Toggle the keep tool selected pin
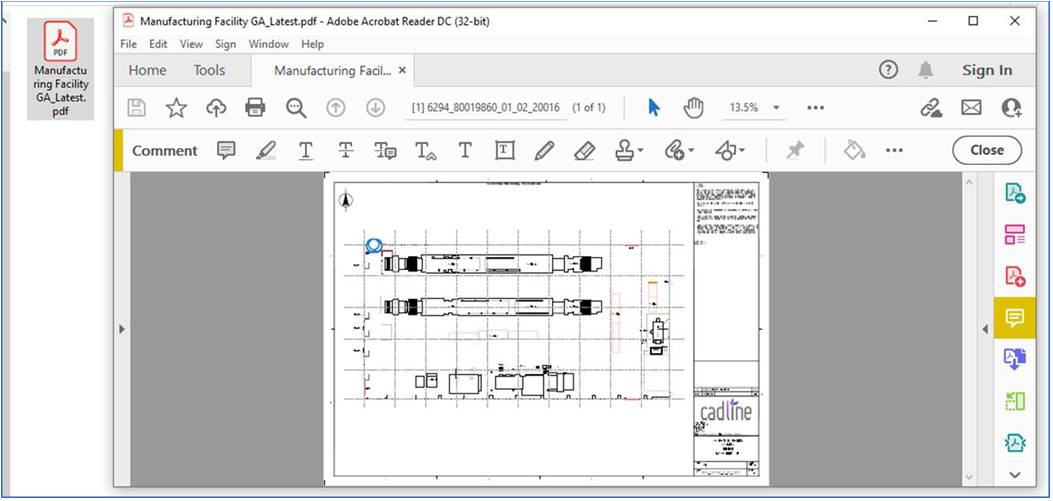This screenshot has width=1053, height=501. [x=795, y=150]
